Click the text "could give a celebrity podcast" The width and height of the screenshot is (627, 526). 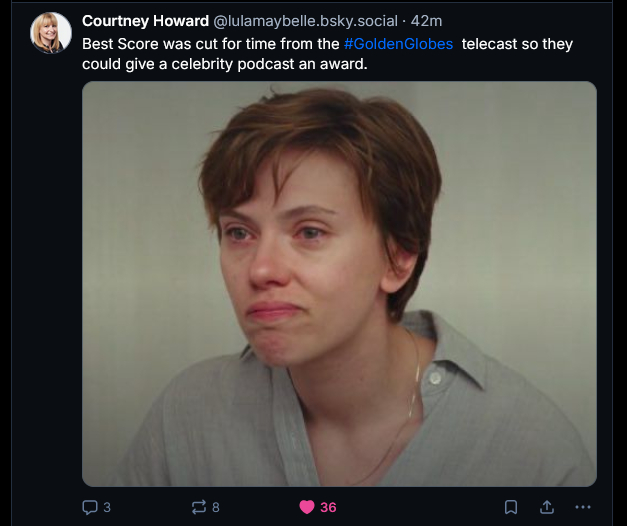click(x=190, y=65)
